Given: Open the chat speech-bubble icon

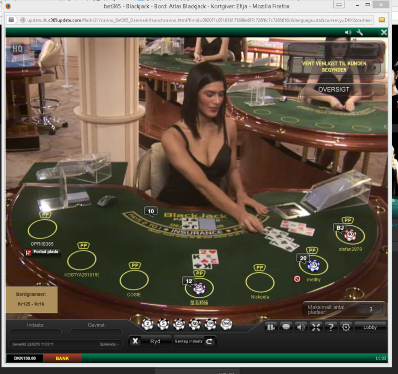Looking at the screenshot, I should 286,327.
